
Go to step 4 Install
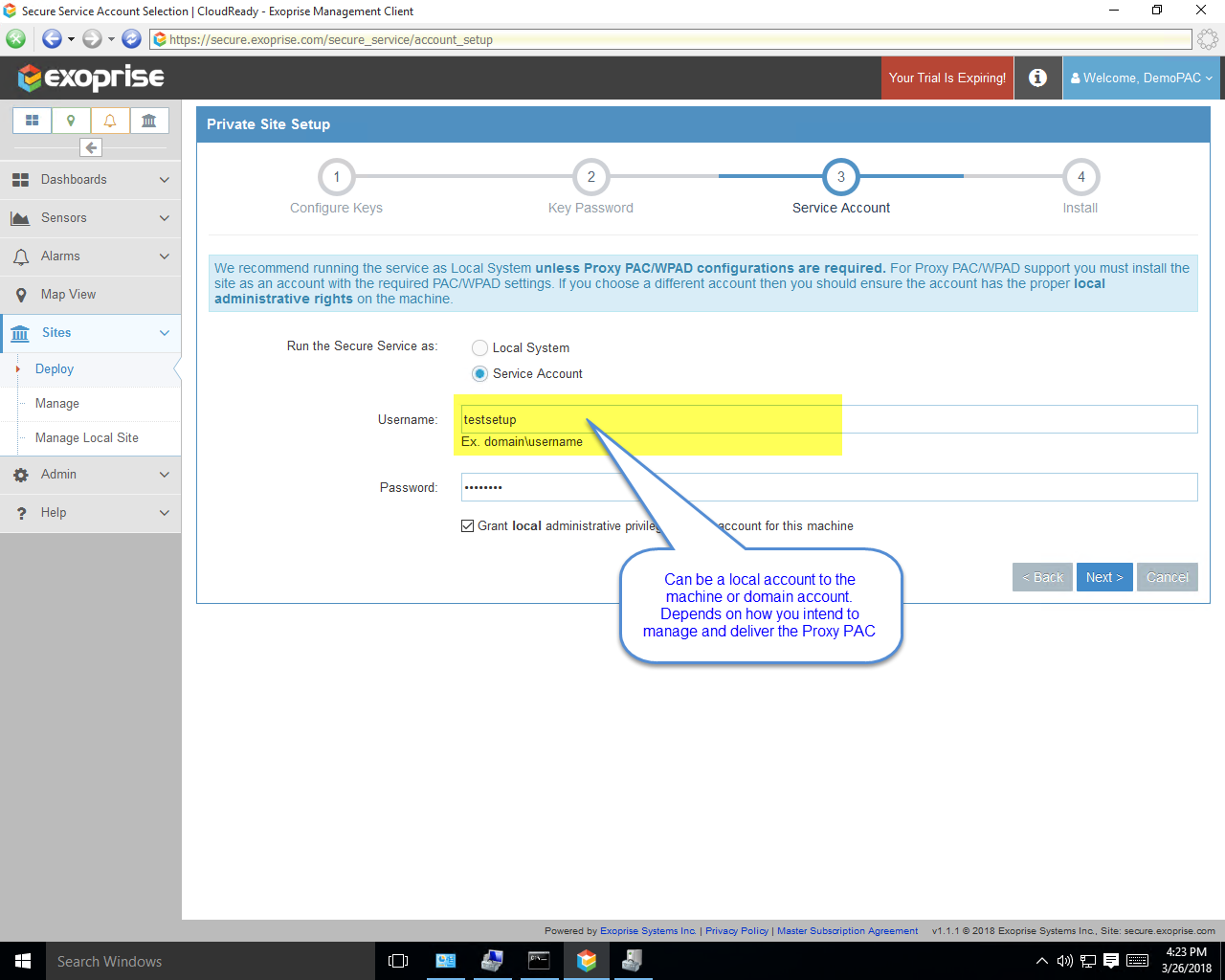coord(1081,177)
